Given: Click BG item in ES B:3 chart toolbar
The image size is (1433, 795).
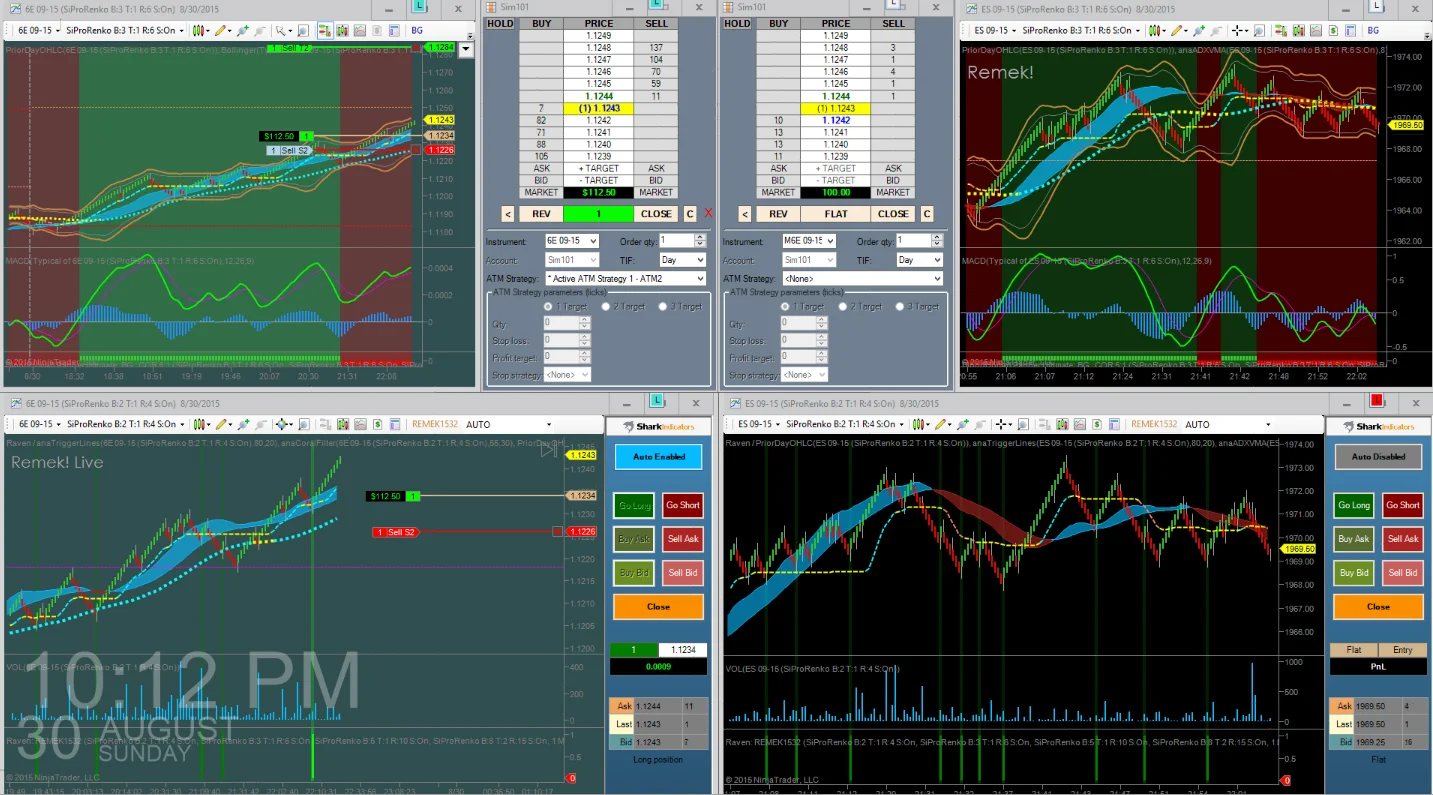Looking at the screenshot, I should (x=1373, y=31).
